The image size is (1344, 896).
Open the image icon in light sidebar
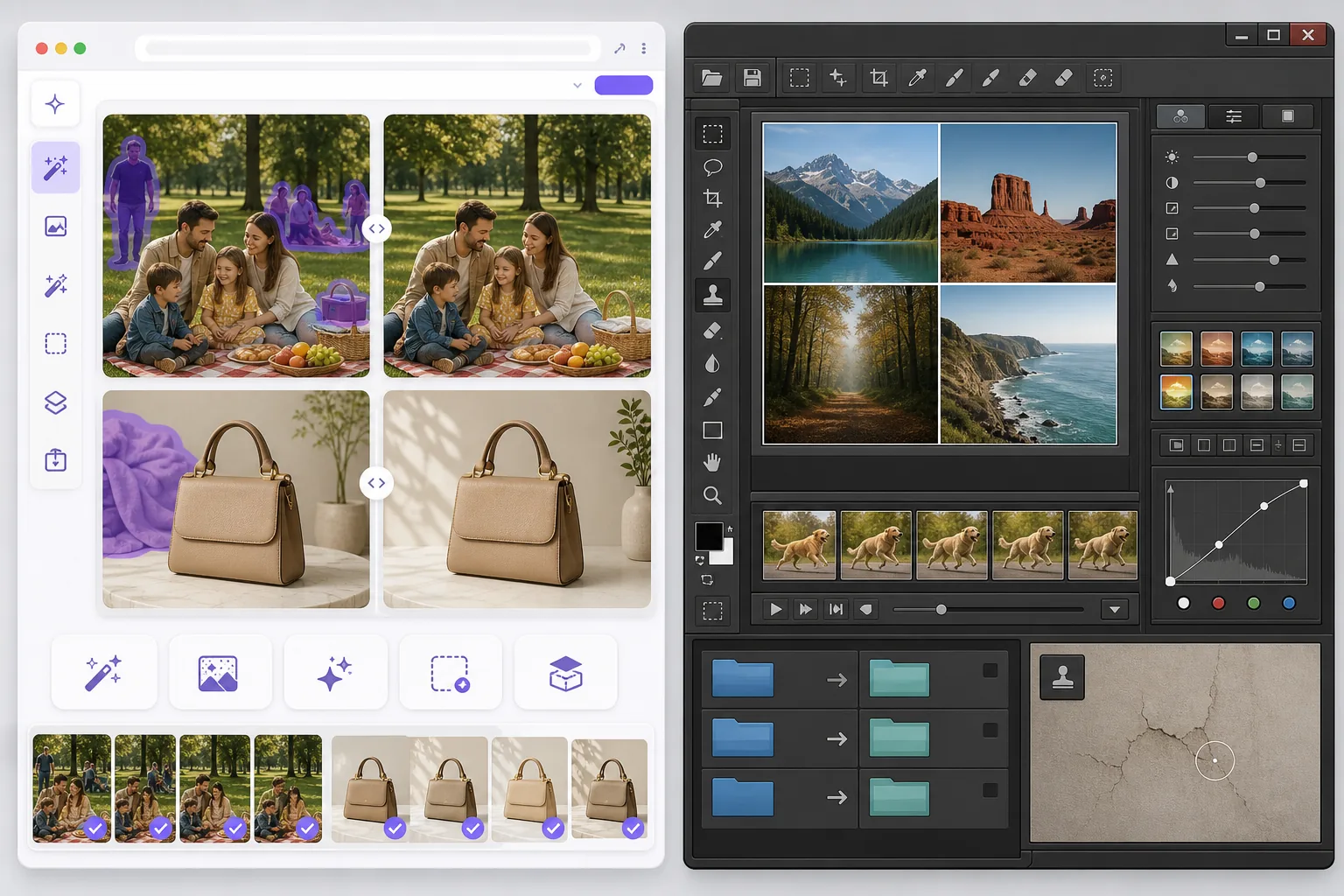coord(55,227)
